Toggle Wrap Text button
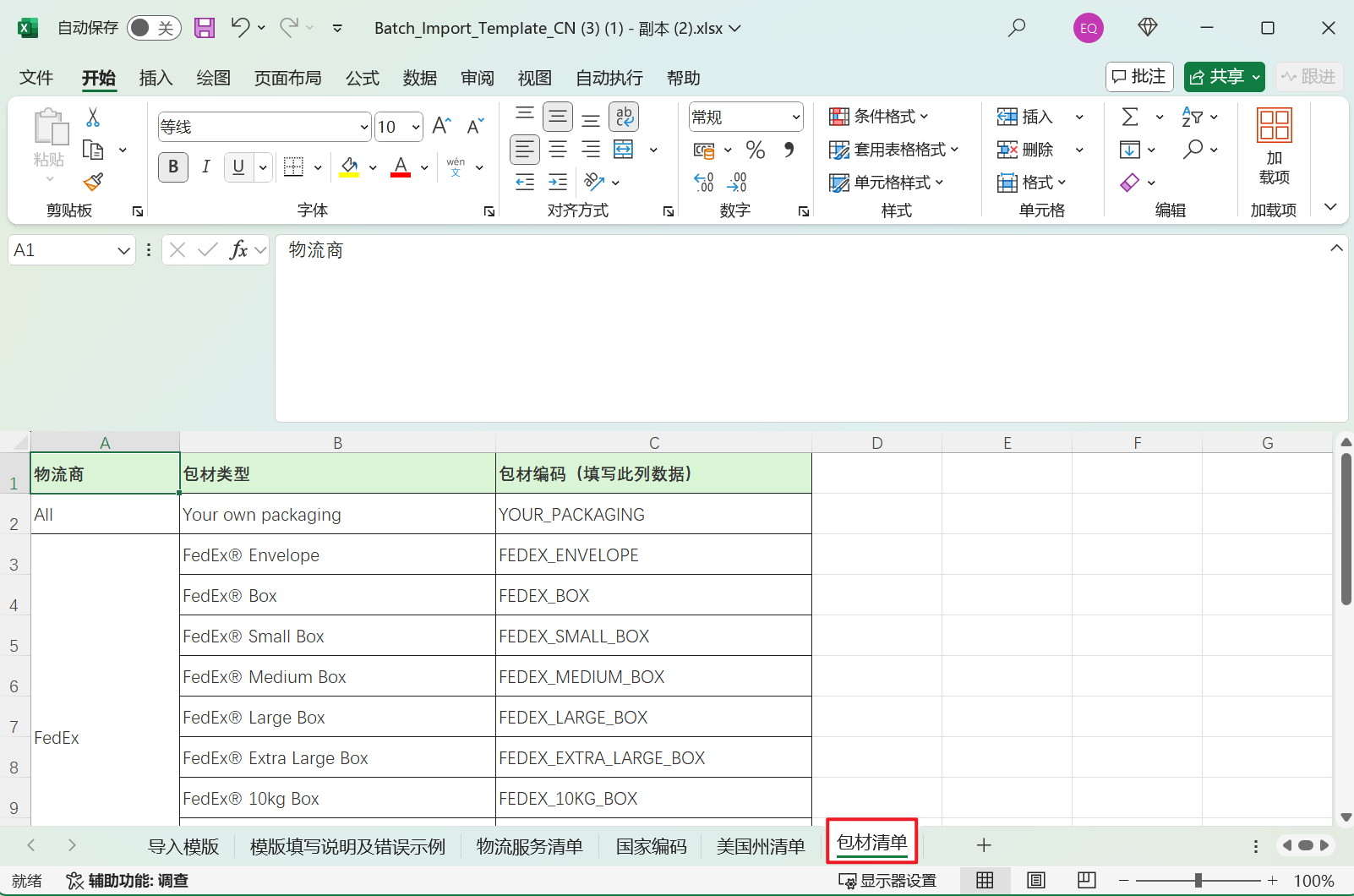Screen dimensions: 1354x896 coord(624,117)
